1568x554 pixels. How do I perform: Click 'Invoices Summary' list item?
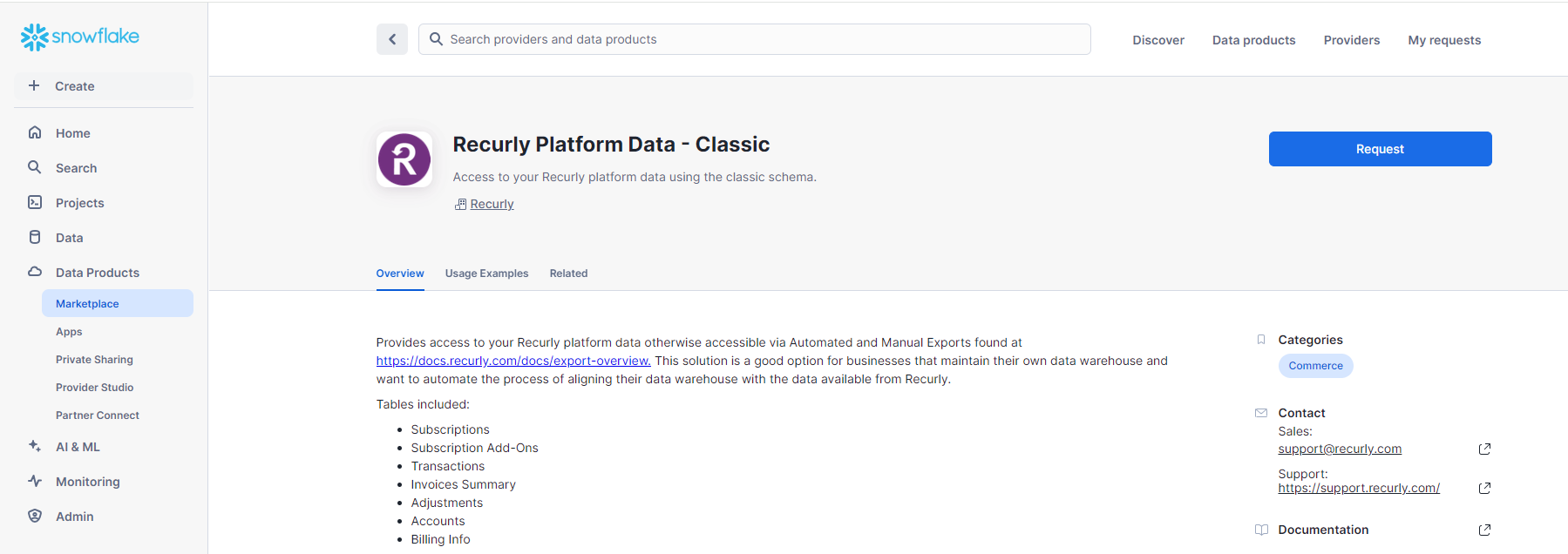click(463, 484)
